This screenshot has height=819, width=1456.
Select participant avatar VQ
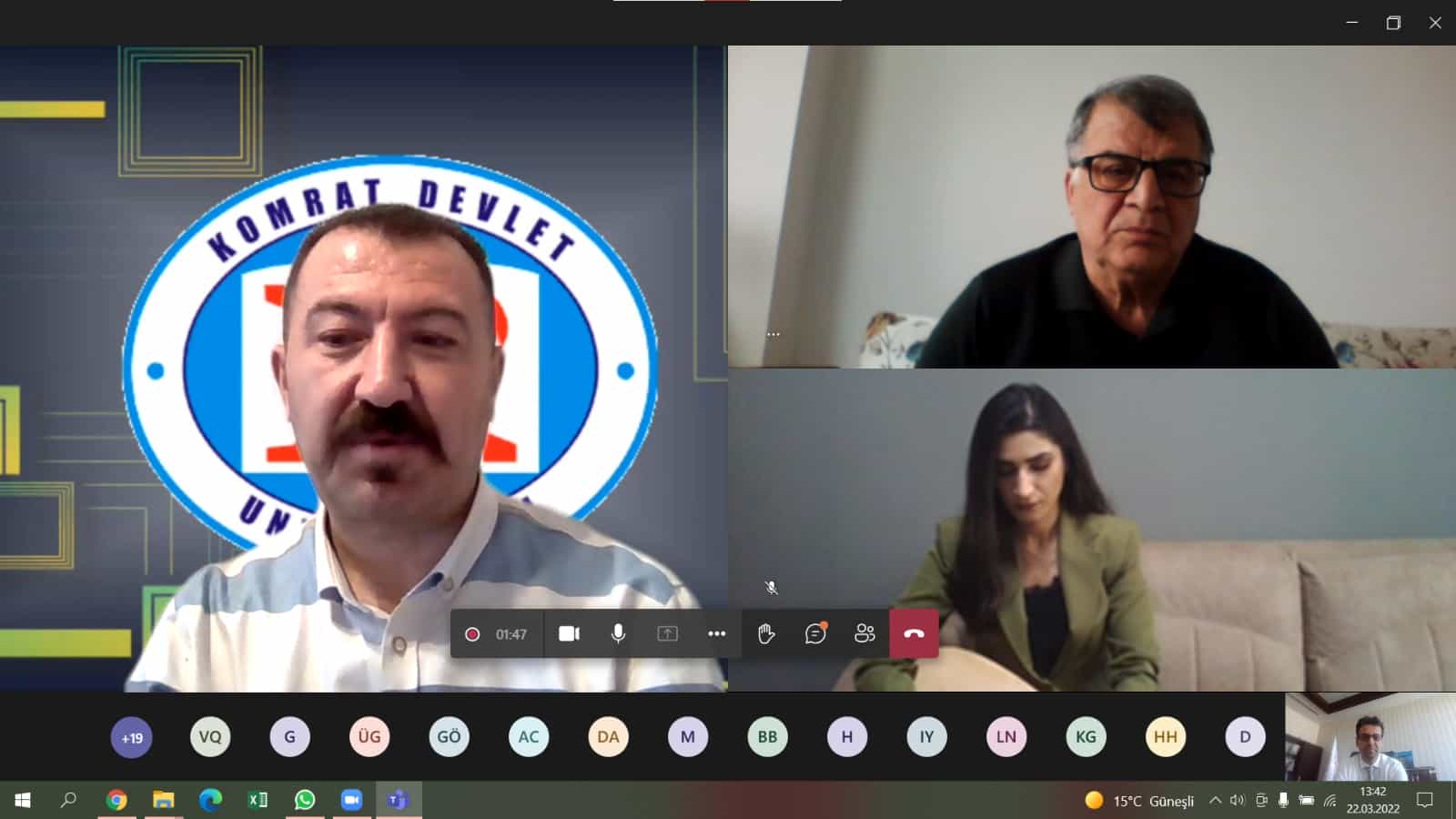tap(210, 737)
